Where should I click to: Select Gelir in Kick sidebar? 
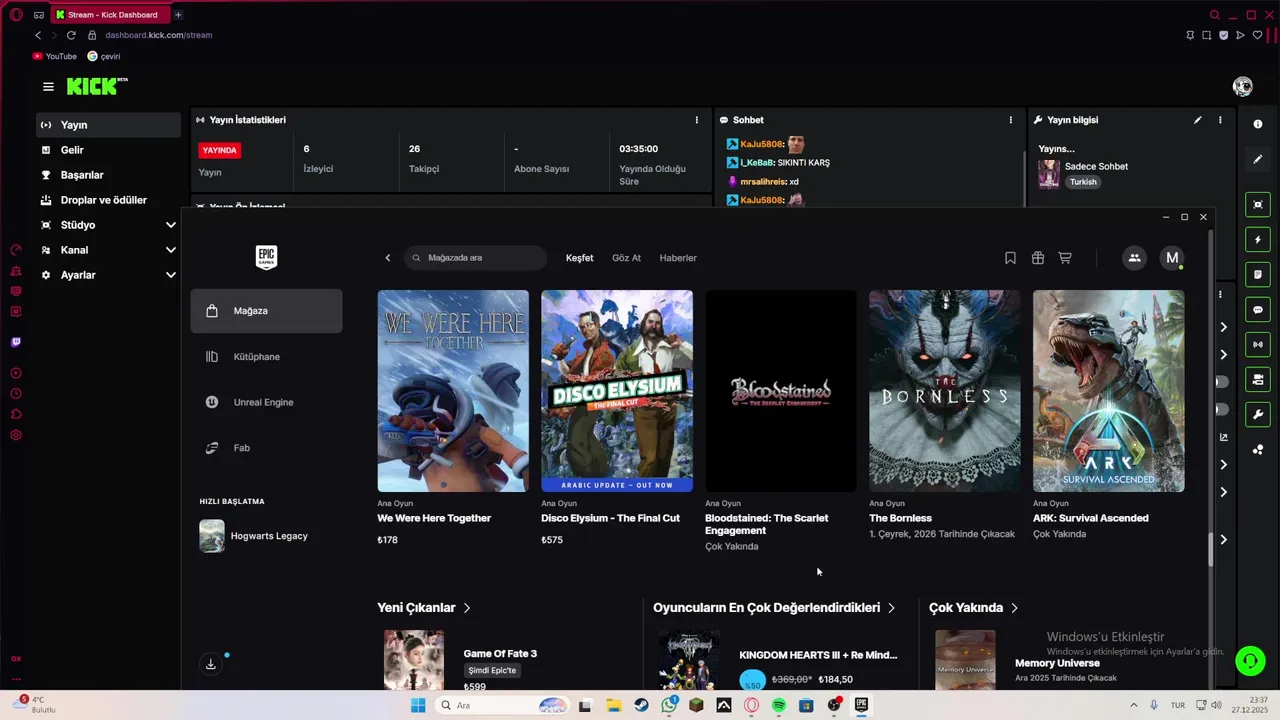click(108, 150)
